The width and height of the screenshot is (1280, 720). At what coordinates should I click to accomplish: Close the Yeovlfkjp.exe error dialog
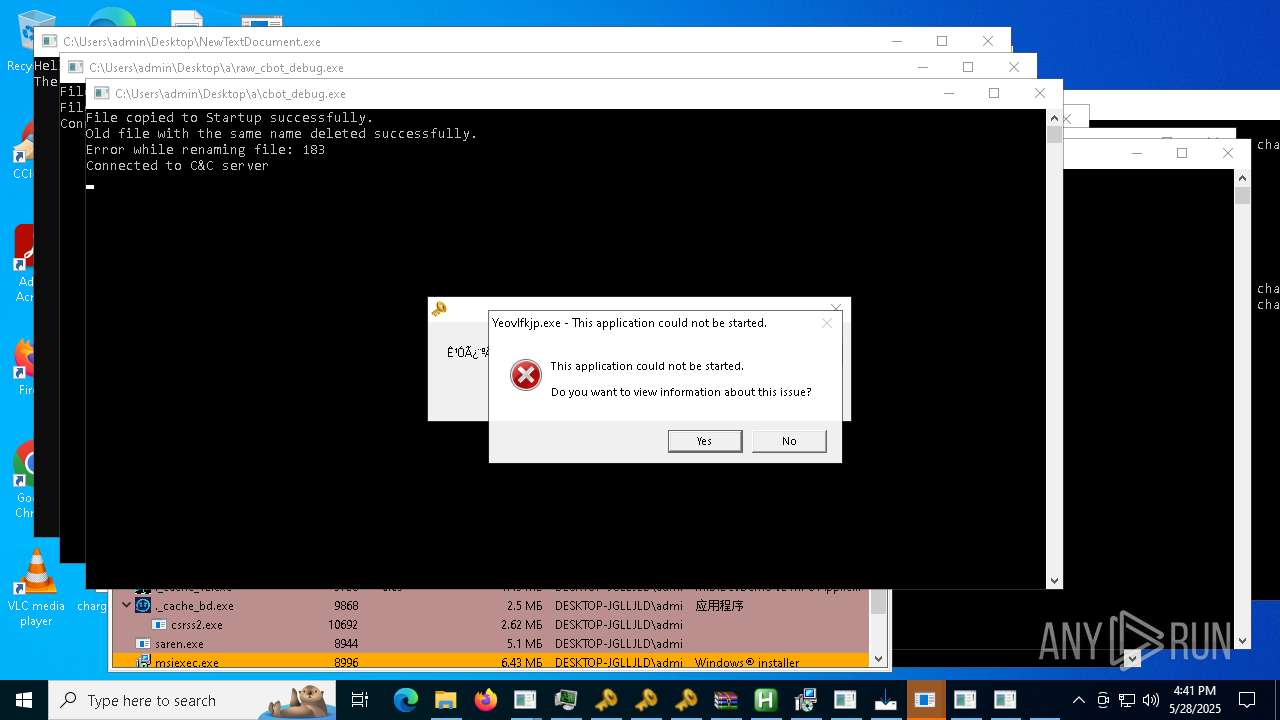click(x=827, y=323)
